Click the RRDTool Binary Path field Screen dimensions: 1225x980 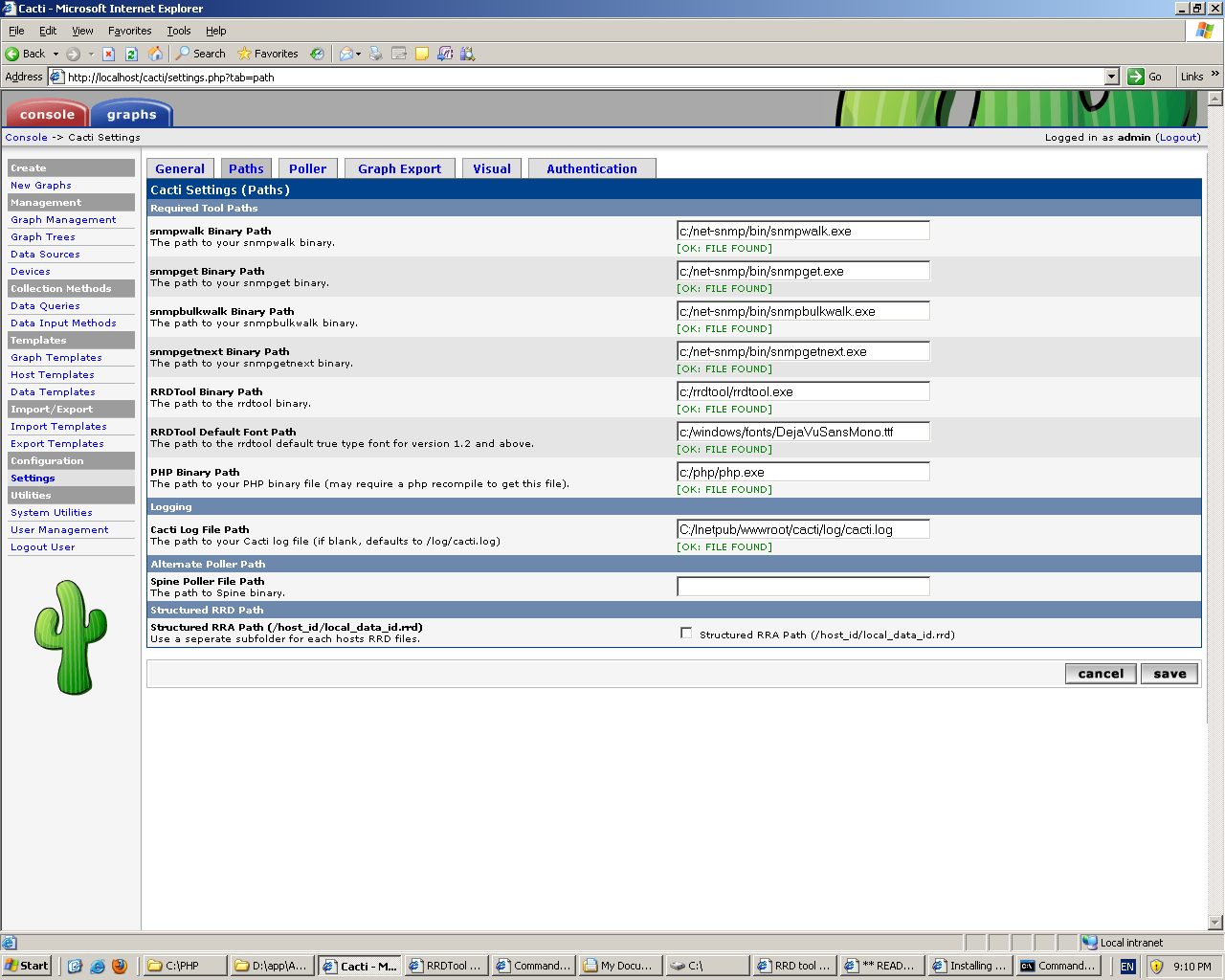(x=803, y=391)
